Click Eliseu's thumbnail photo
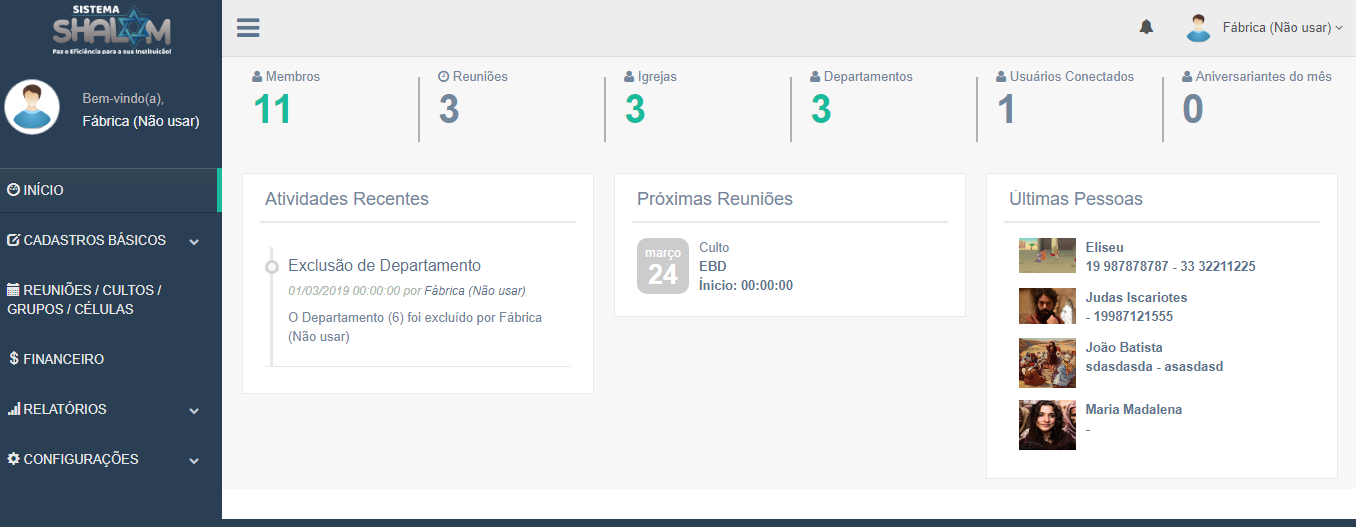1356x527 pixels. [x=1047, y=256]
